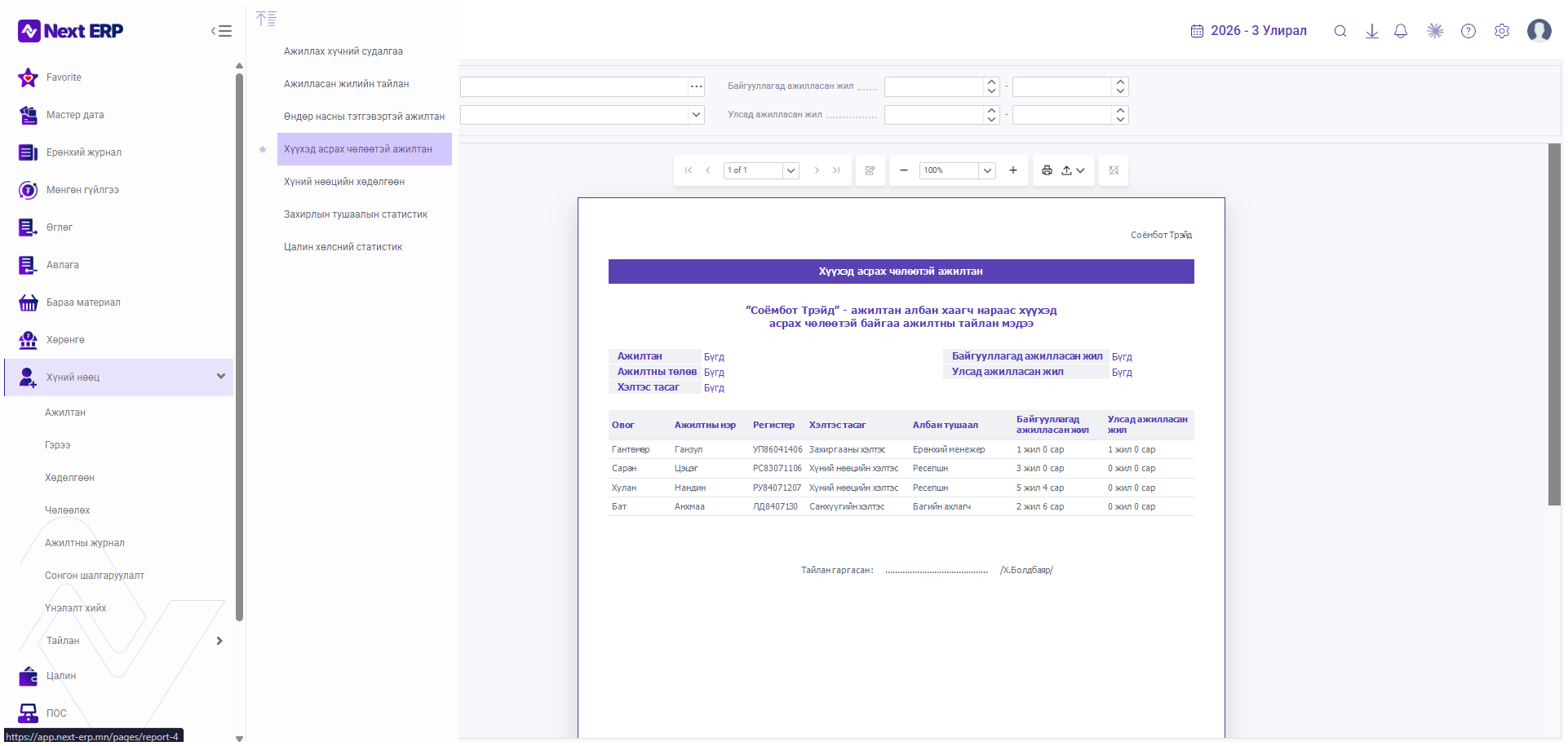The width and height of the screenshot is (1568, 746).
Task: Collapse the sidebar with the menu toggle icon
Action: coord(222,31)
